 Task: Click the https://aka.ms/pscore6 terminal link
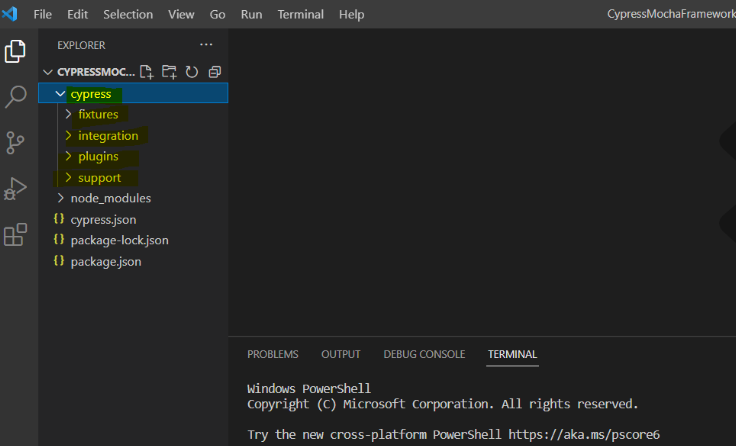click(x=584, y=434)
